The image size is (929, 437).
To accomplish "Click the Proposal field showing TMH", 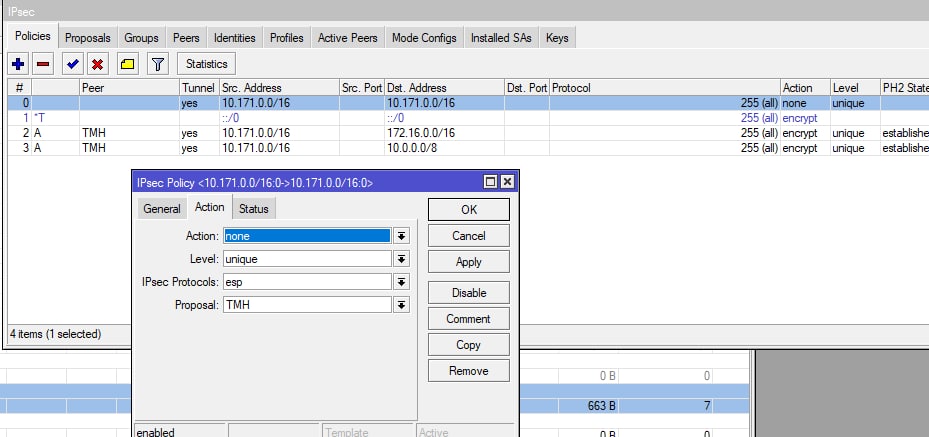I will 307,305.
